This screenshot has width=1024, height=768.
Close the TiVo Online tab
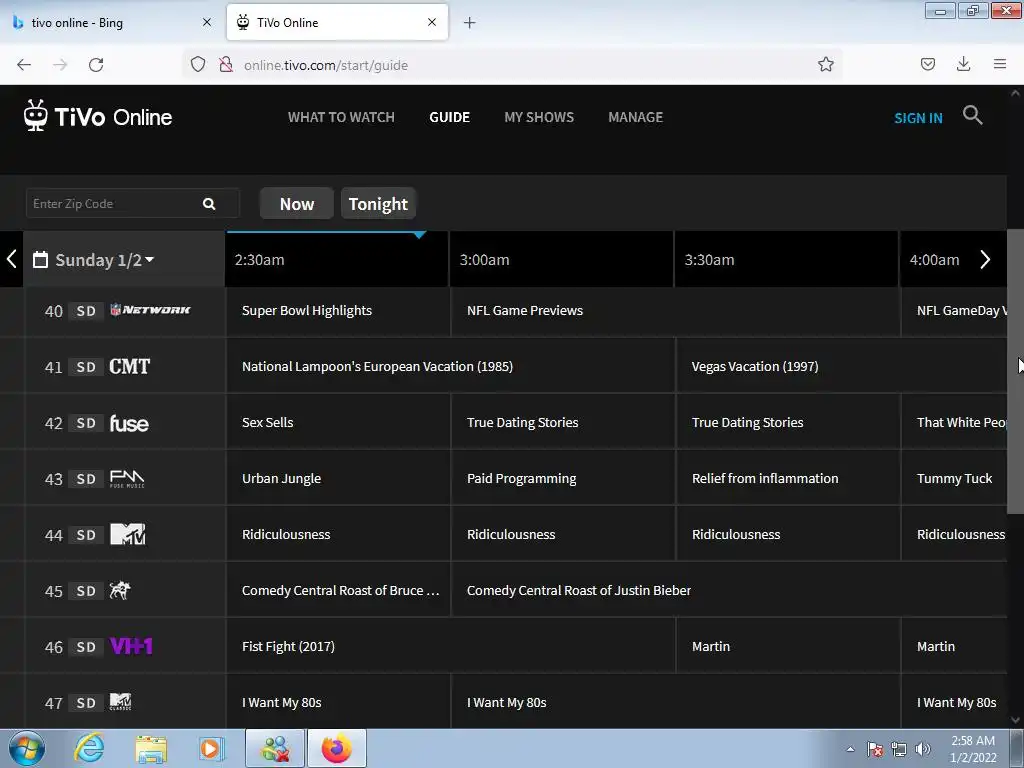(432, 22)
